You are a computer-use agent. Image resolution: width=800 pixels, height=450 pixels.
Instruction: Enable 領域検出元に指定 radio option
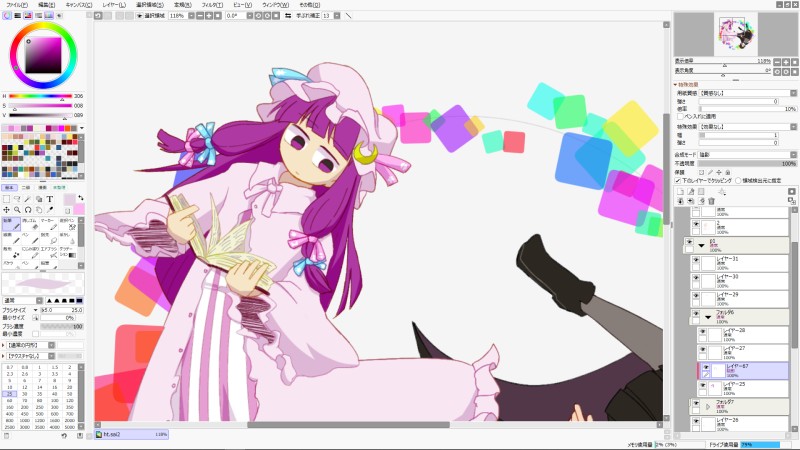pyautogui.click(x=738, y=181)
